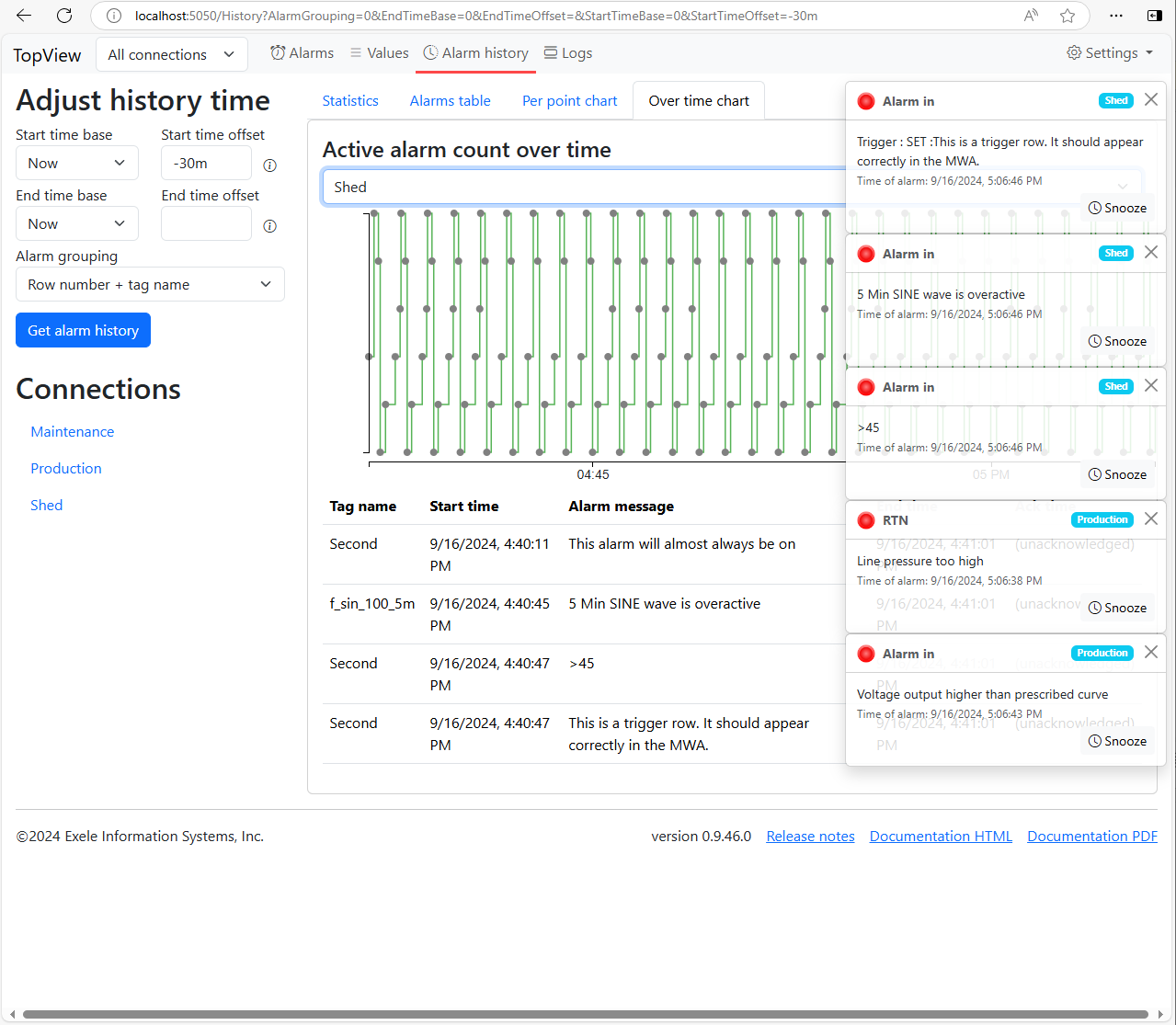Open the All connections dropdown
Viewport: 1176px width, 1025px height.
[172, 54]
